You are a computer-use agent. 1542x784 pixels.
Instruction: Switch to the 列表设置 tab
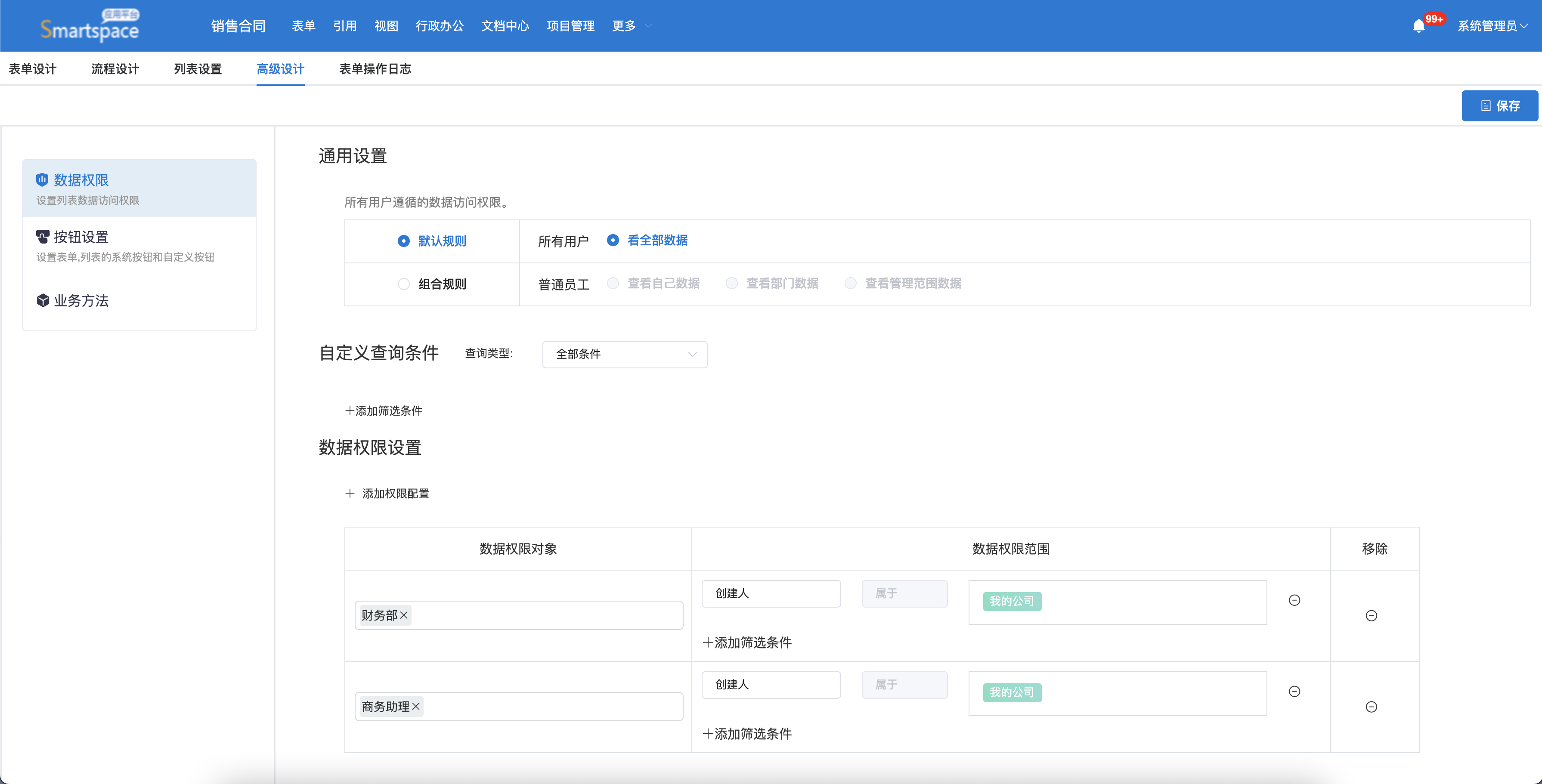(198, 69)
